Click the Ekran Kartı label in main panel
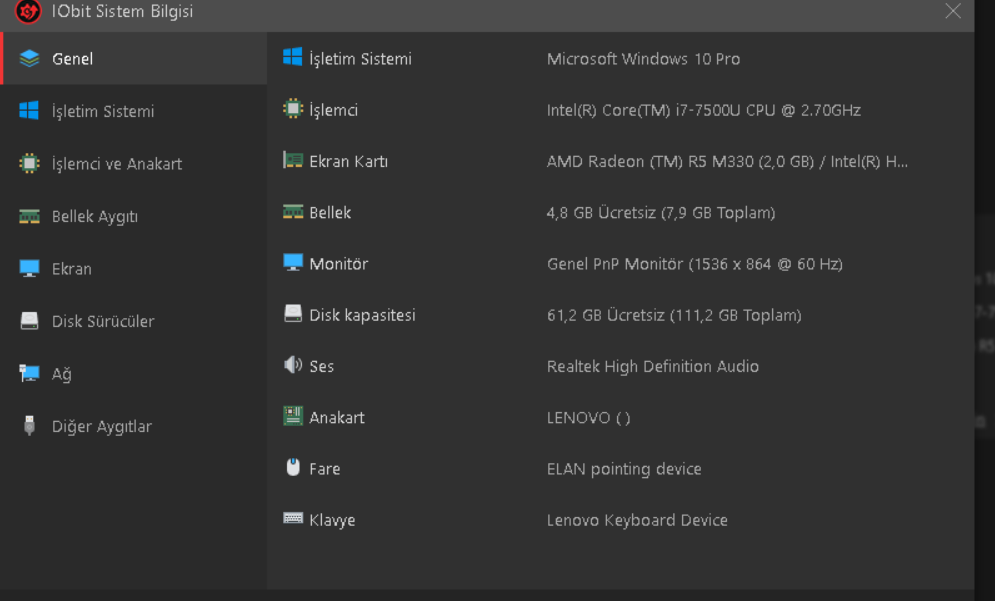The width and height of the screenshot is (995, 601). 348,161
